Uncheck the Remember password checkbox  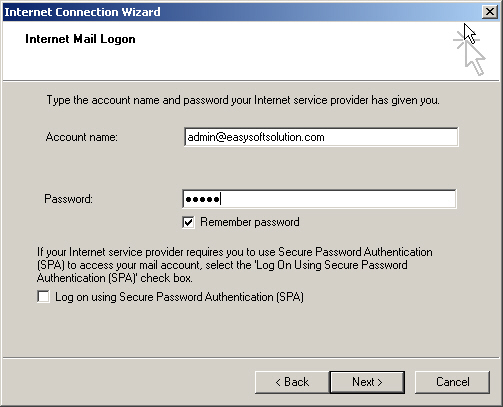188,222
